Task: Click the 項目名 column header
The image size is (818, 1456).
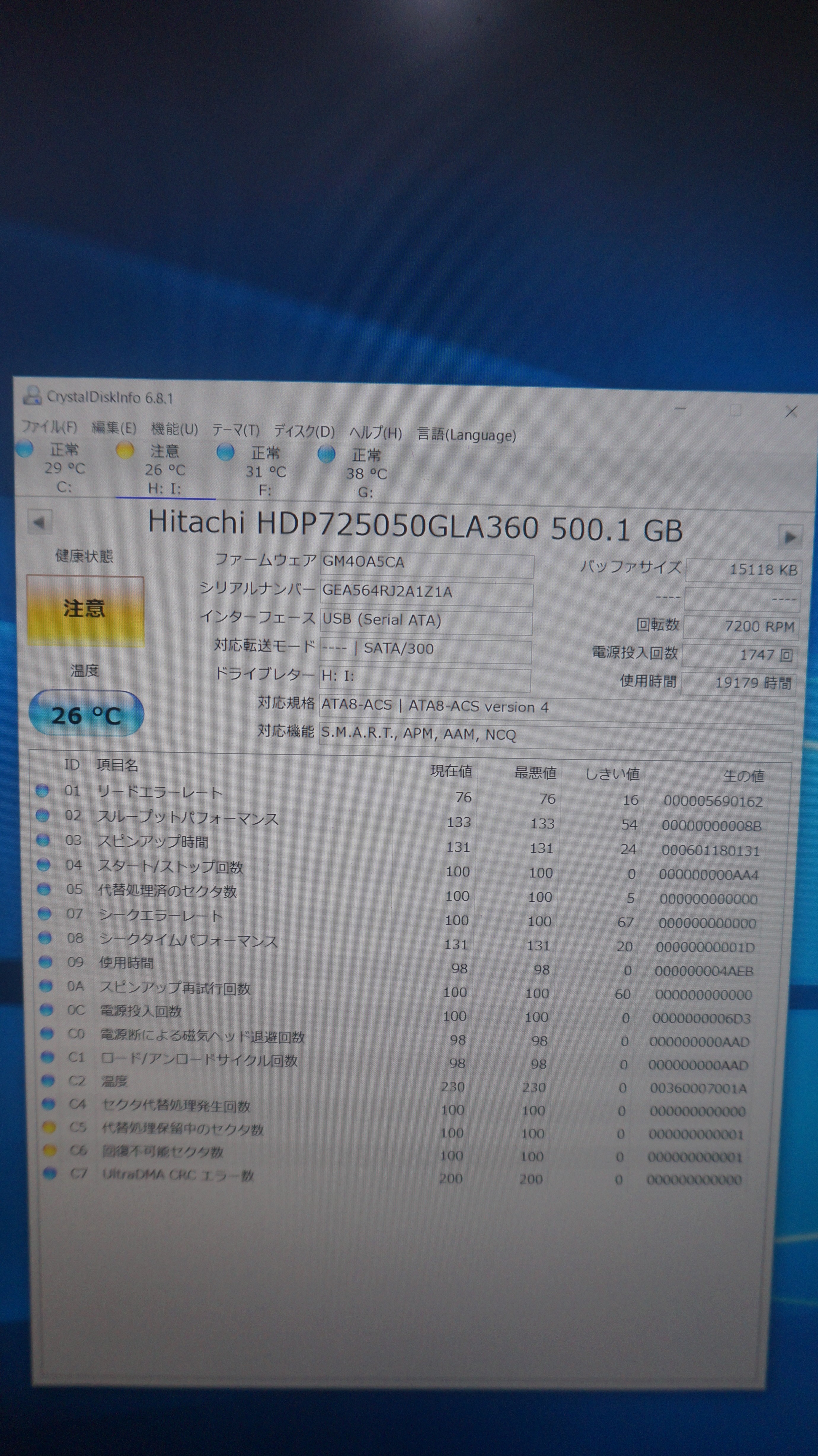Action: (118, 765)
